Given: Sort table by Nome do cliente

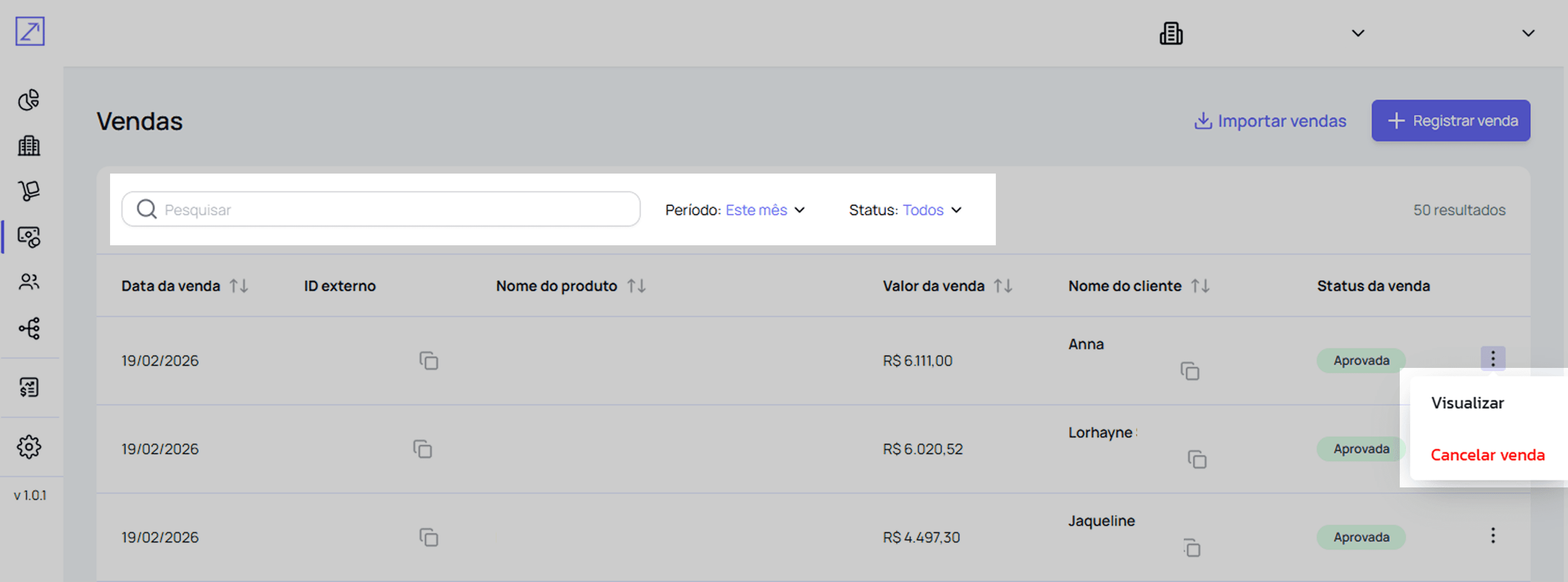Looking at the screenshot, I should coord(1200,286).
